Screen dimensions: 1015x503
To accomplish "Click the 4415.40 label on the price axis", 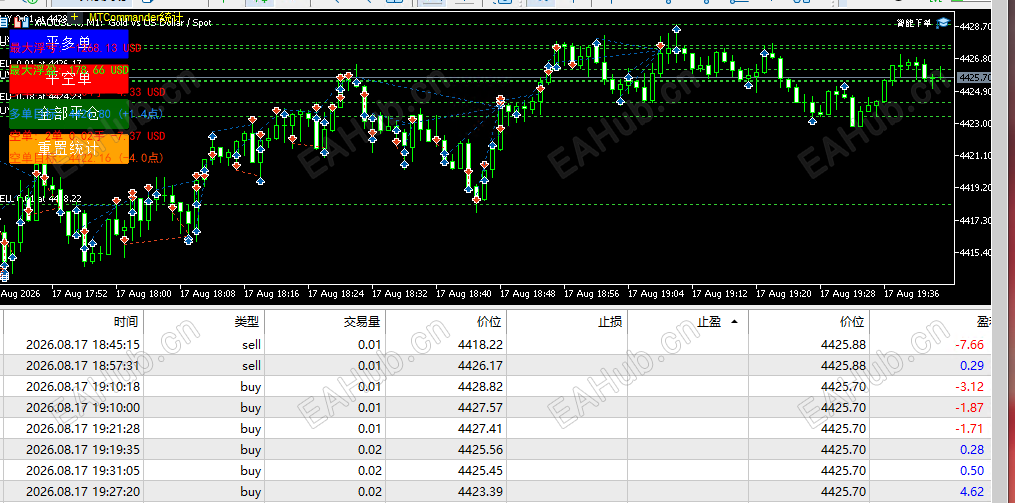I will tap(976, 252).
